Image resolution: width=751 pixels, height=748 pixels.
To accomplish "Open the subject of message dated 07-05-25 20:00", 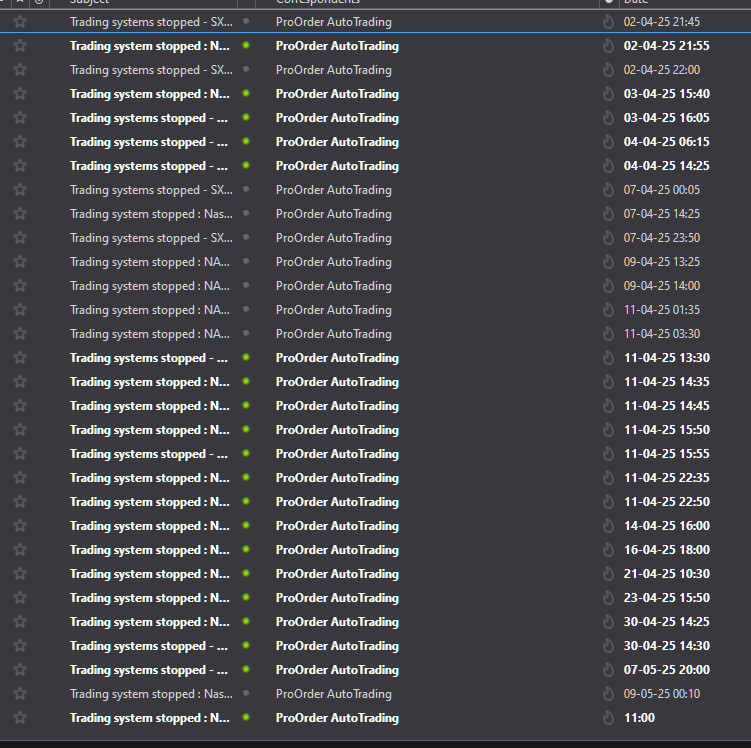I will tap(149, 670).
